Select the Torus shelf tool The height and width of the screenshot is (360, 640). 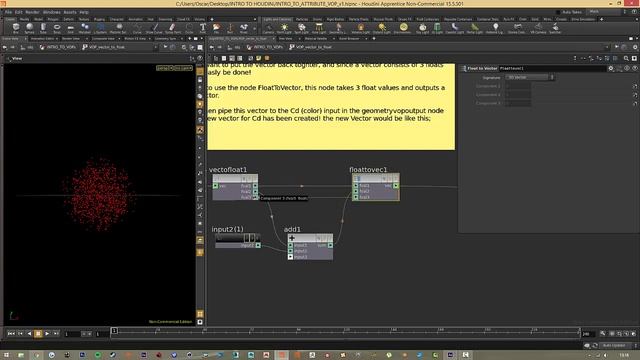57,28
